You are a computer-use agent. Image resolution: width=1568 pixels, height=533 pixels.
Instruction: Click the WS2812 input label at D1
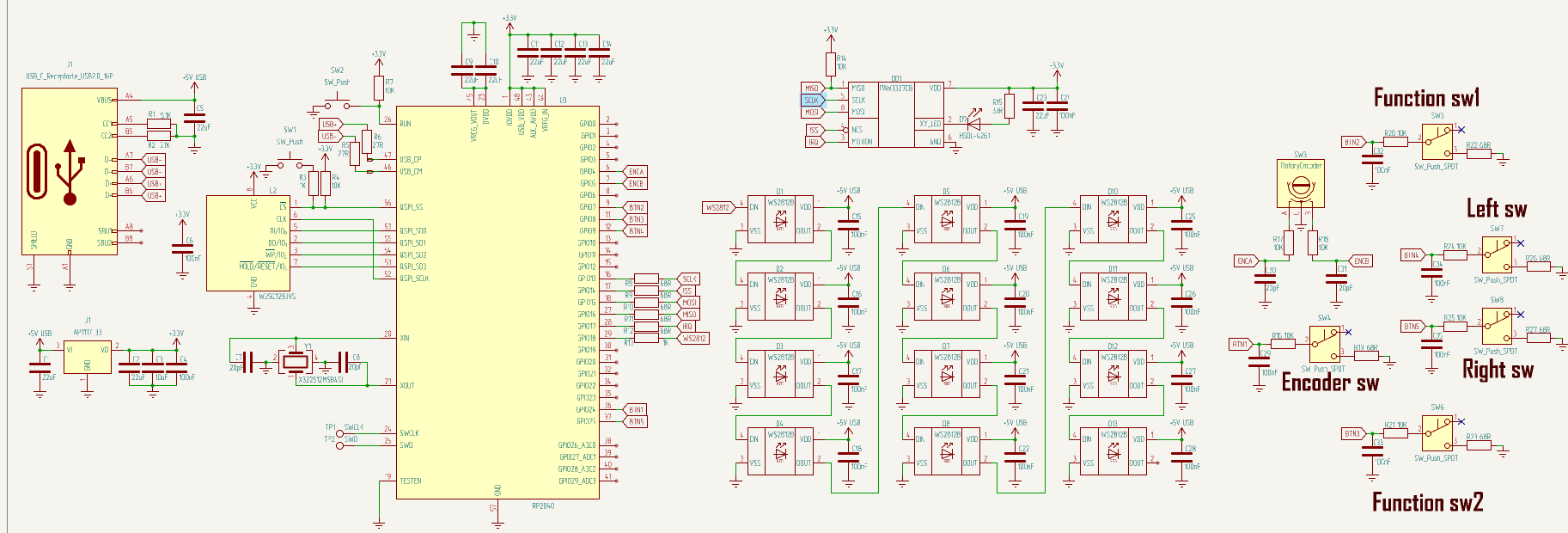(x=717, y=207)
